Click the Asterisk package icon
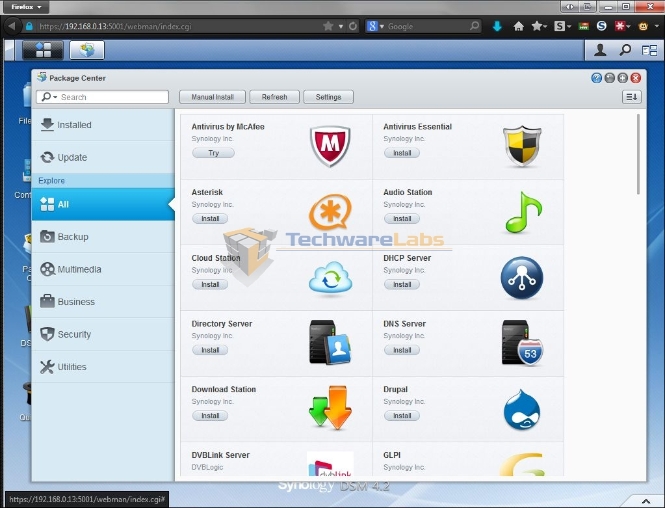This screenshot has height=508, width=665. [330, 212]
